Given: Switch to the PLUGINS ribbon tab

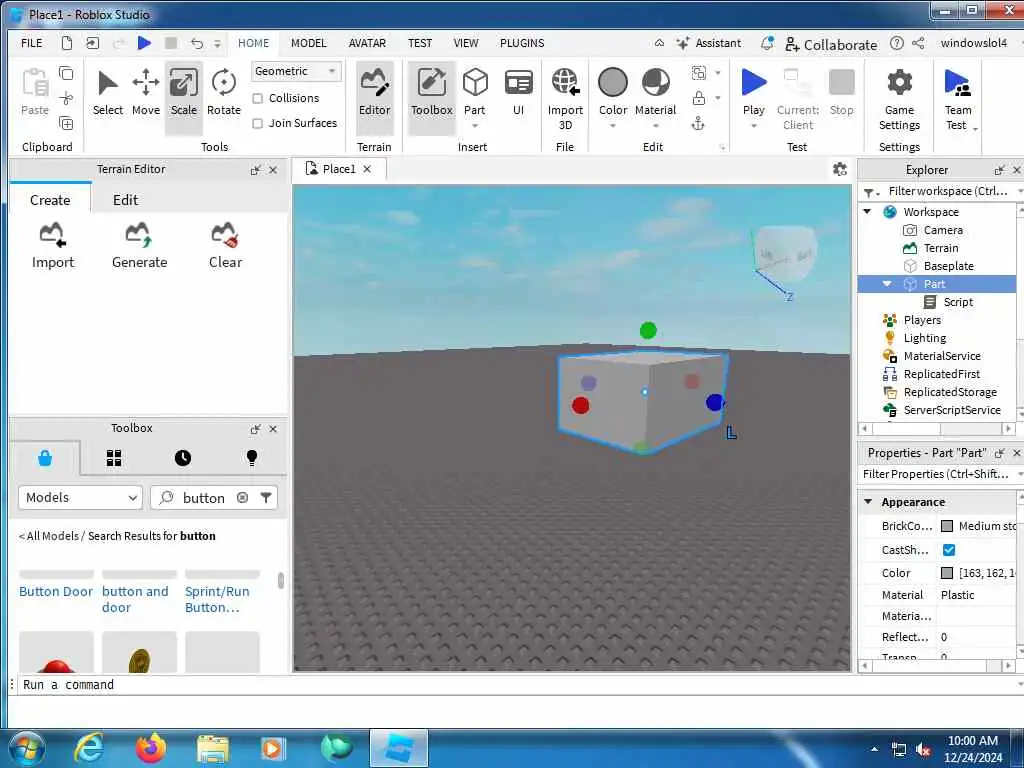Looking at the screenshot, I should (x=522, y=43).
